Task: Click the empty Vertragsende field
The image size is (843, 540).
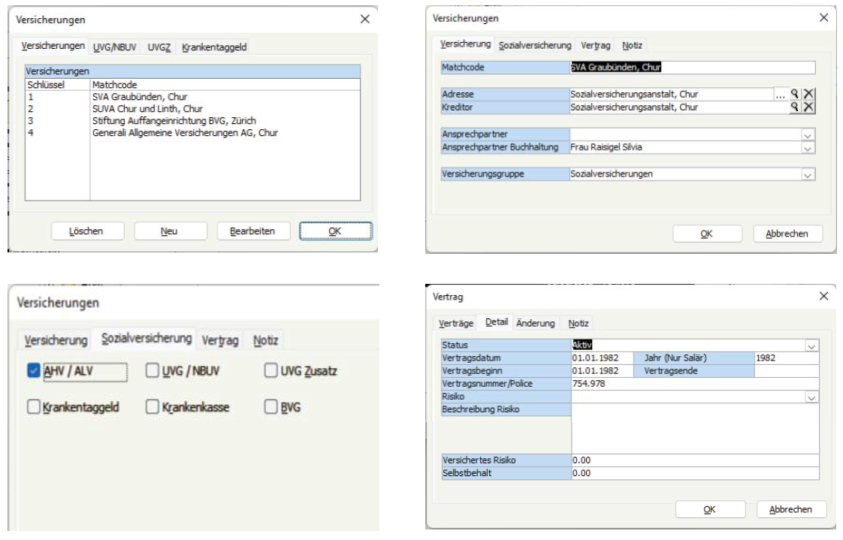Action: pos(787,371)
